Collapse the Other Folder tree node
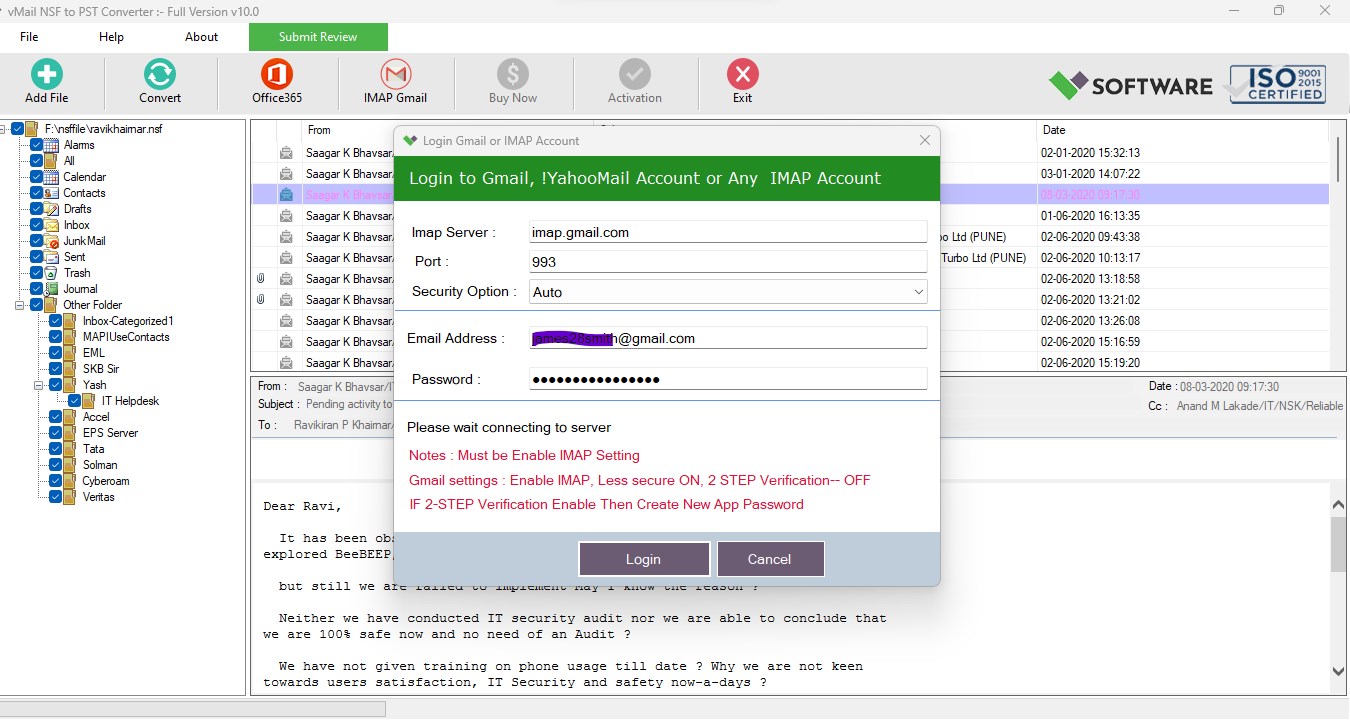1350x720 pixels. click(20, 305)
